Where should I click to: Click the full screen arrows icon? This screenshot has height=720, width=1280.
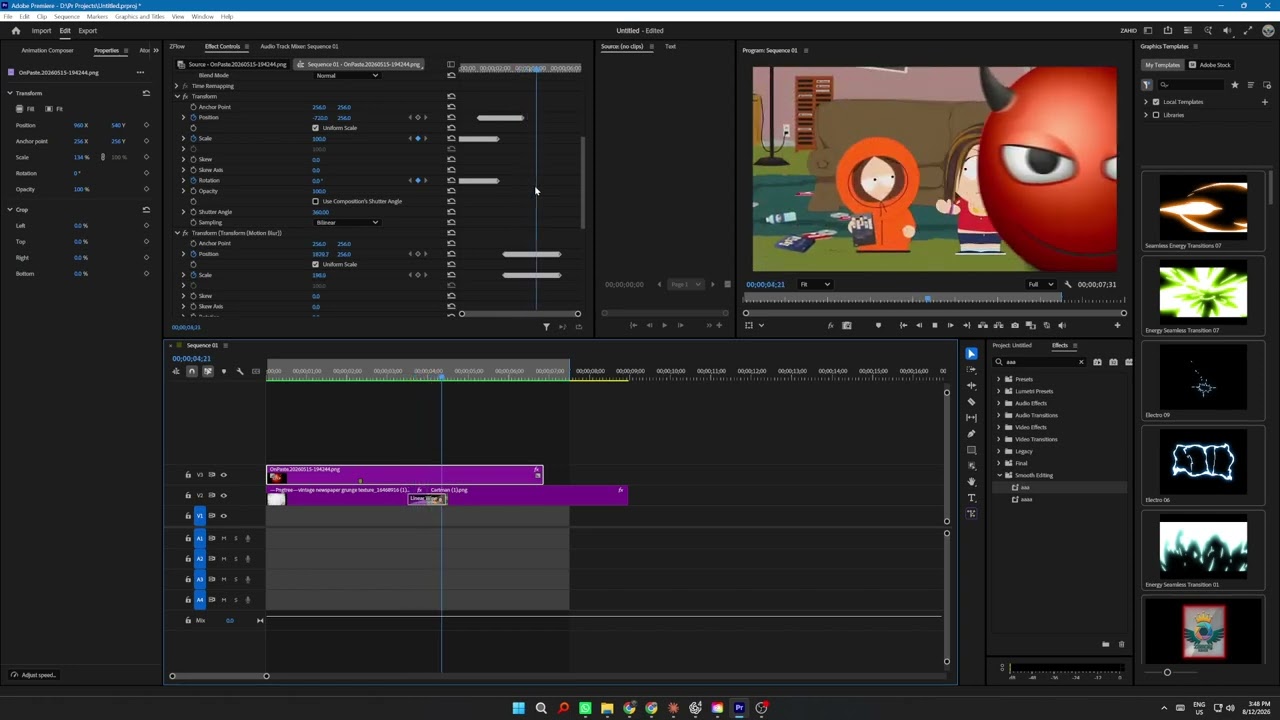1247,31
